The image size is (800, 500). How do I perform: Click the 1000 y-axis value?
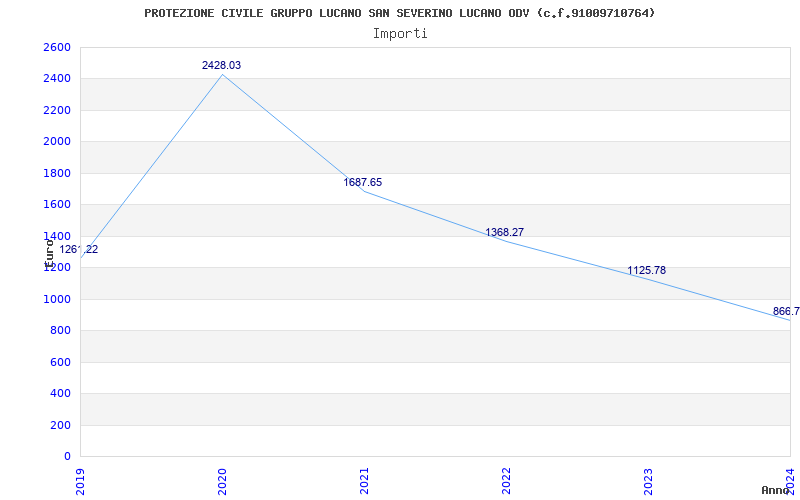[x=57, y=299]
